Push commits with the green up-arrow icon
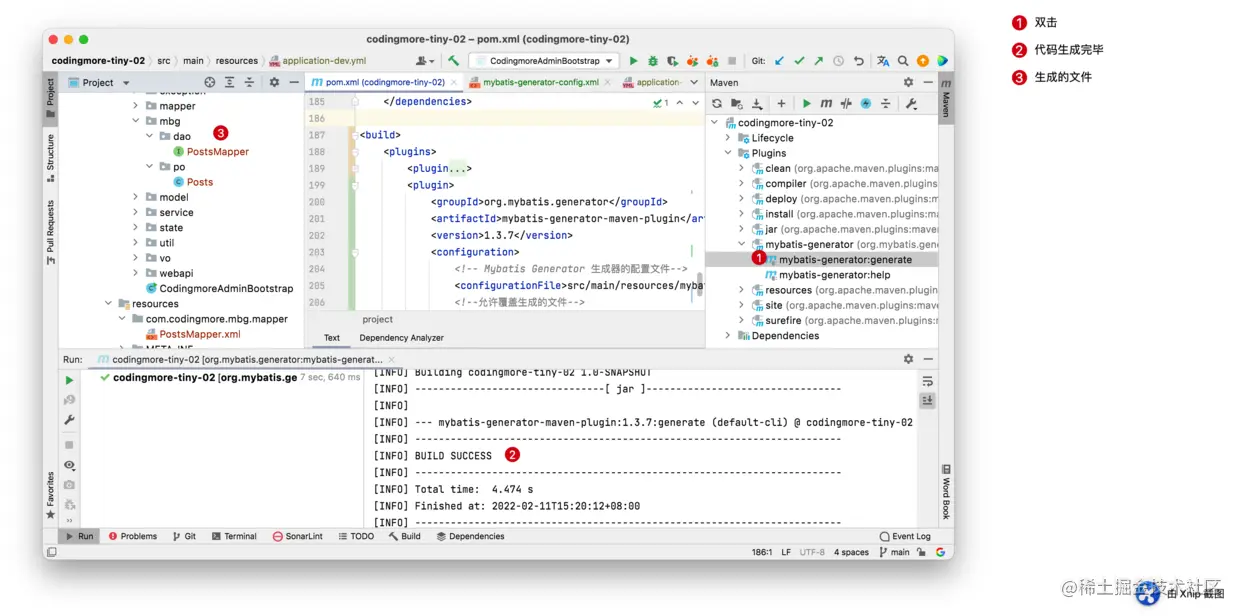 tap(818, 61)
